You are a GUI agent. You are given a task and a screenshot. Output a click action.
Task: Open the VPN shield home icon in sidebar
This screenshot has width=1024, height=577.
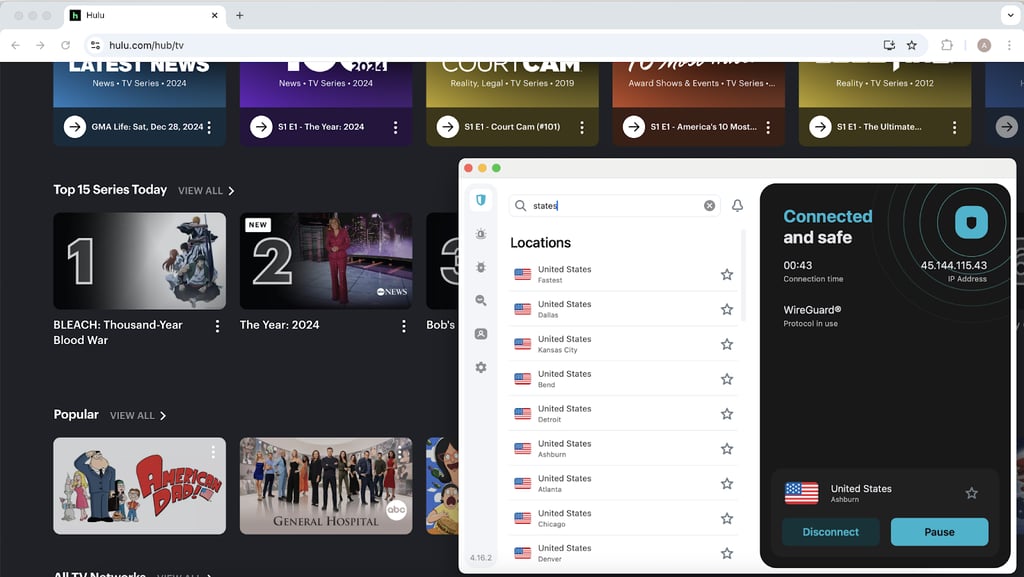coord(481,200)
